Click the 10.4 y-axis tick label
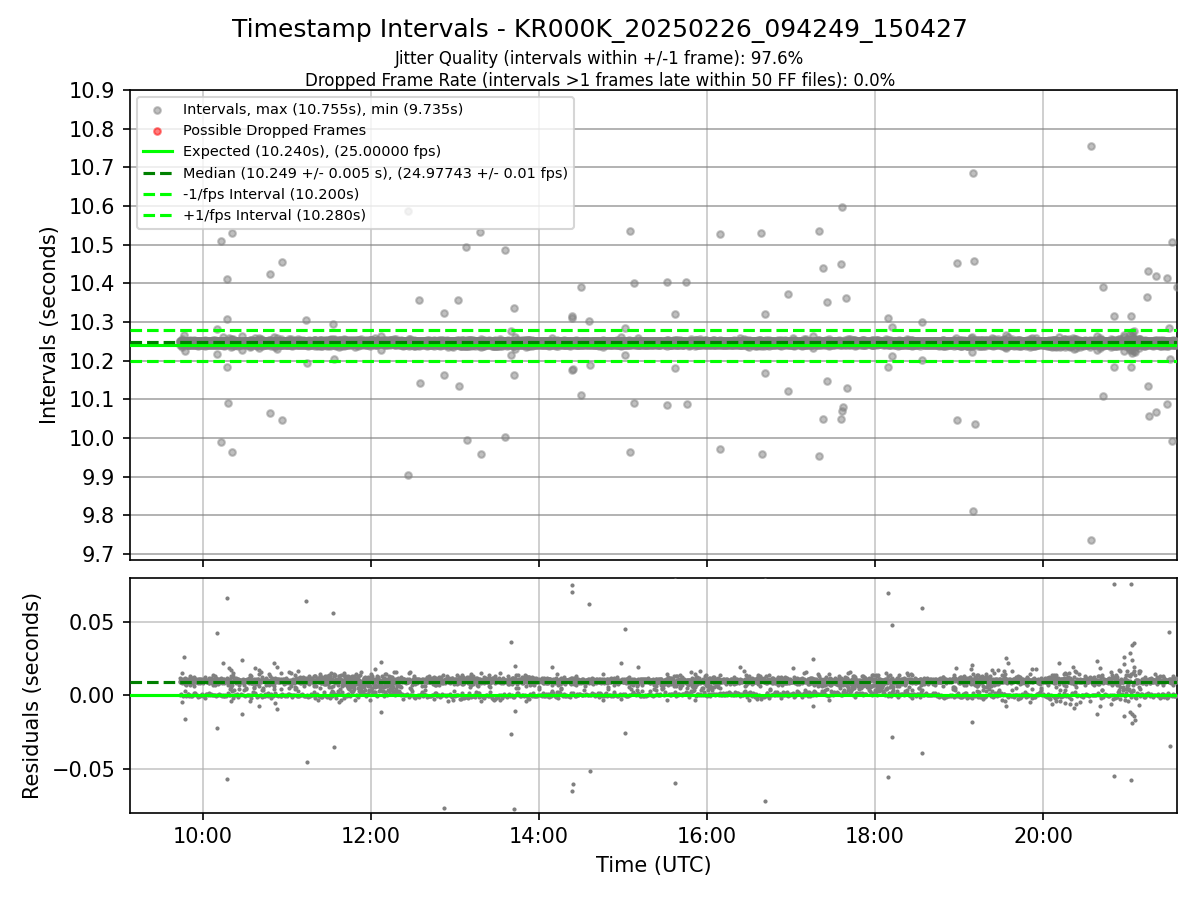This screenshot has width=1200, height=900. coord(94,284)
